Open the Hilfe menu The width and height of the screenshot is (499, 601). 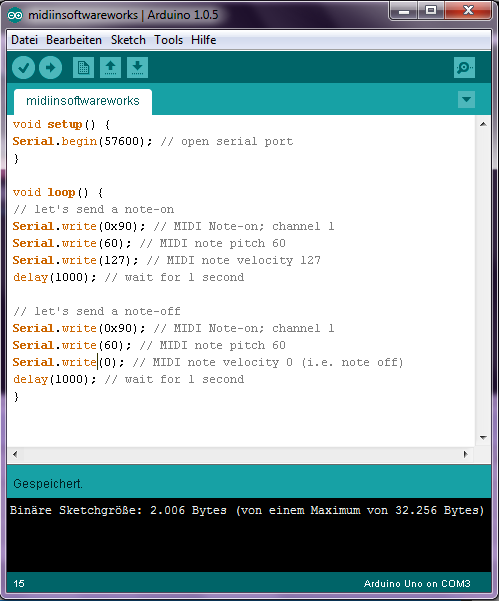click(x=204, y=40)
